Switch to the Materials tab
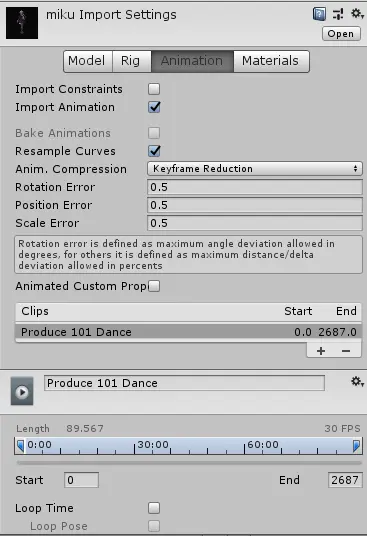Image resolution: width=367 pixels, height=536 pixels. [x=271, y=61]
